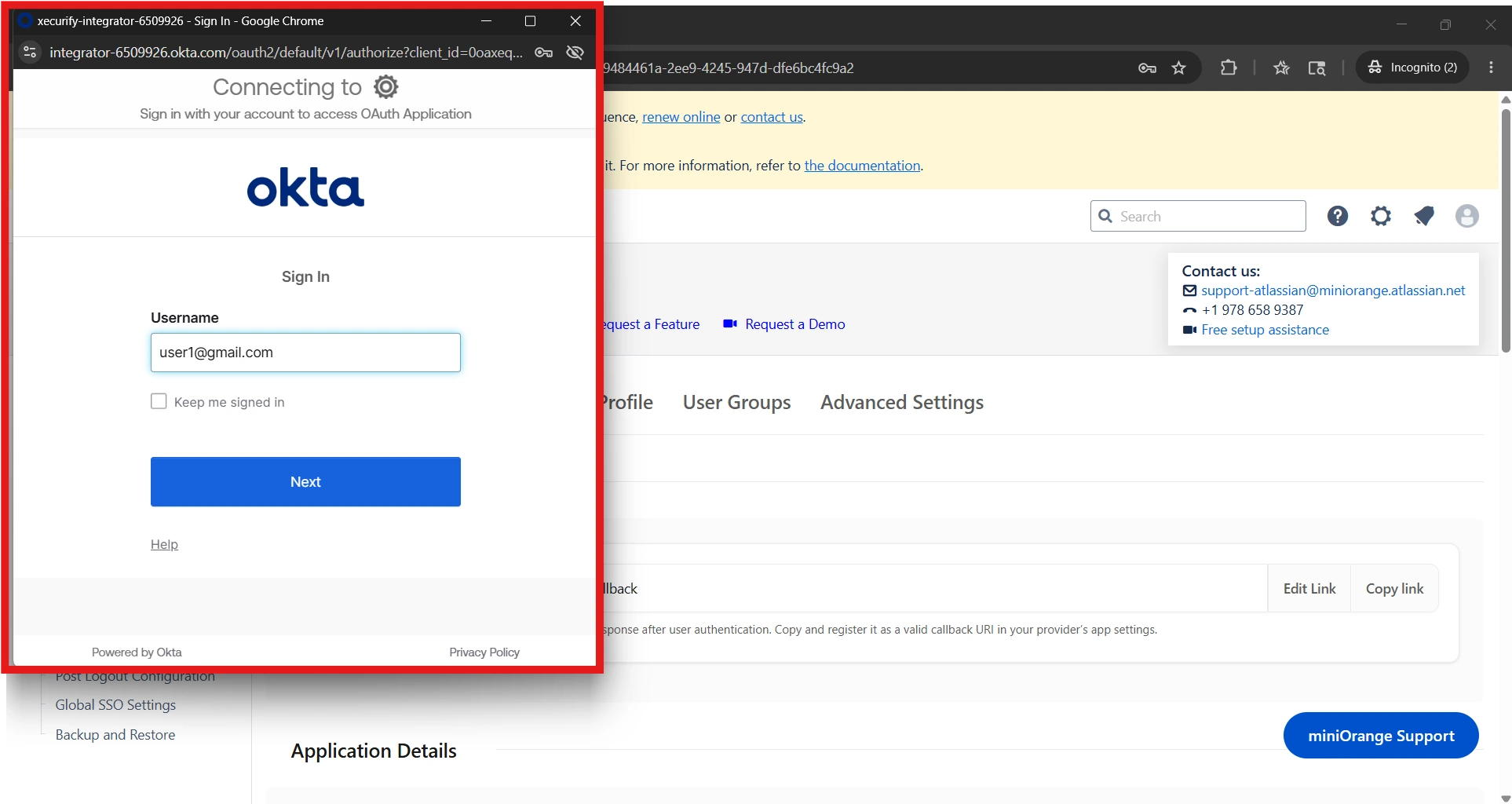
Task: Open the Jira help question-mark icon
Action: (x=1338, y=216)
